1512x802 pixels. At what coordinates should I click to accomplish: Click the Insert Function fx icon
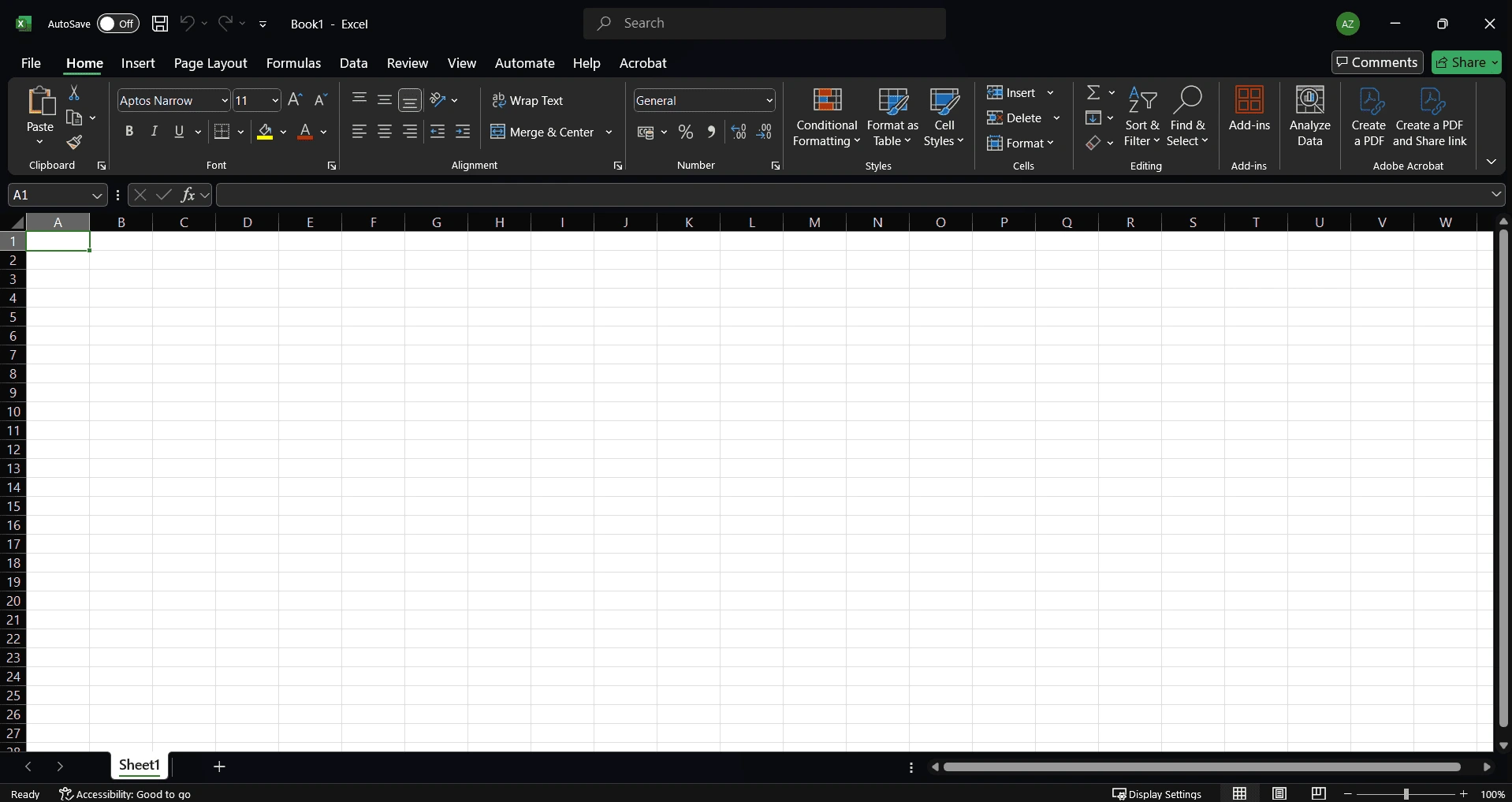(x=188, y=195)
